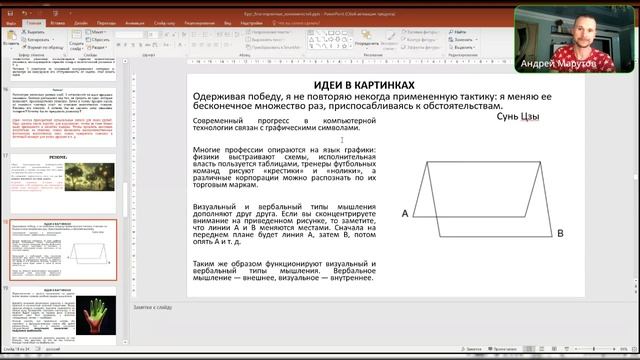
Task: Open the Select (Выделить) dropdown
Action: [x=462, y=47]
